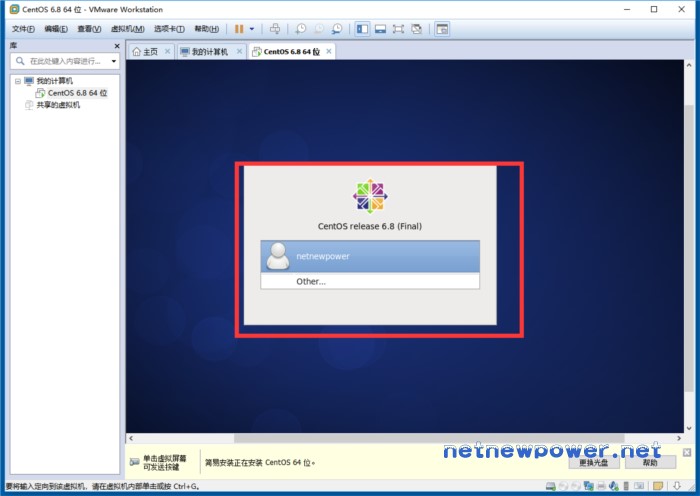Click the horizontal scroll left arrow

pyautogui.click(x=131, y=438)
